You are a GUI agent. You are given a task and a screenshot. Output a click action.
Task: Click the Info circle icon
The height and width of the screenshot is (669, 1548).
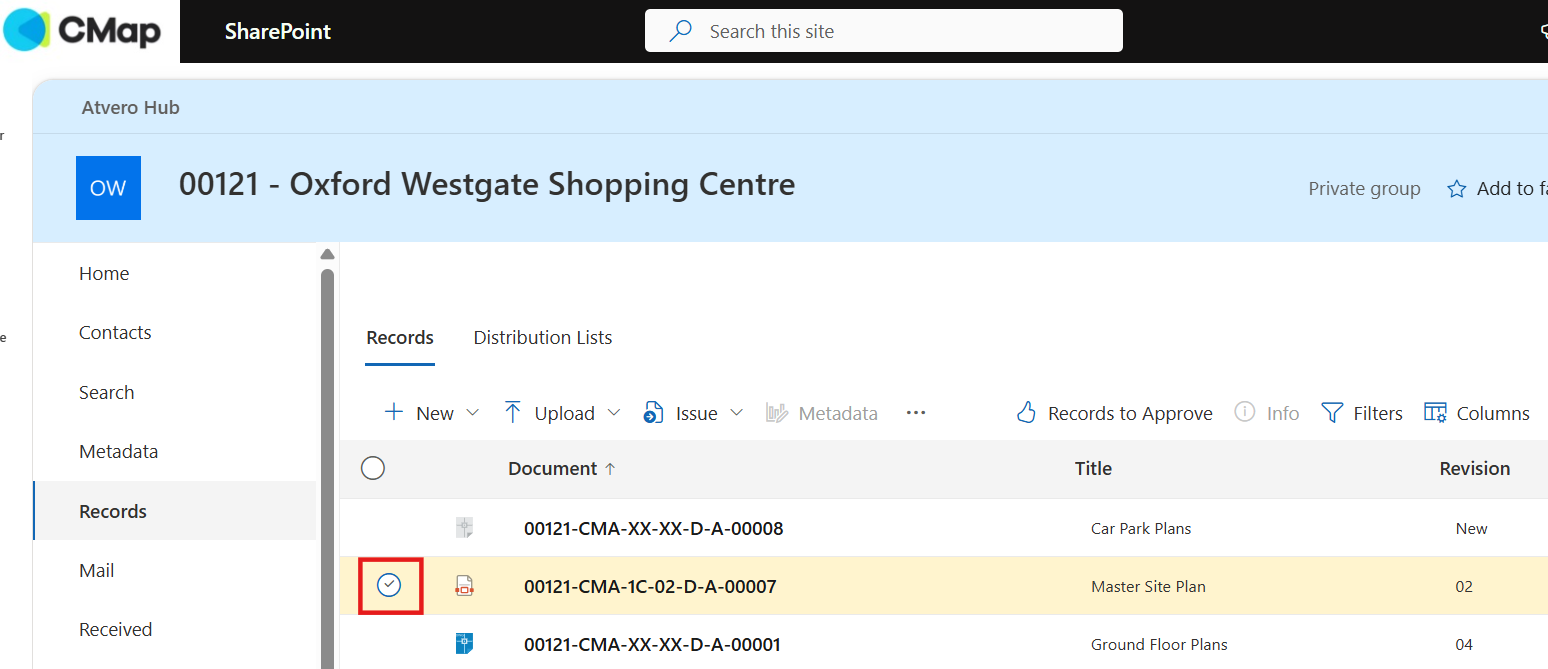click(x=1245, y=412)
